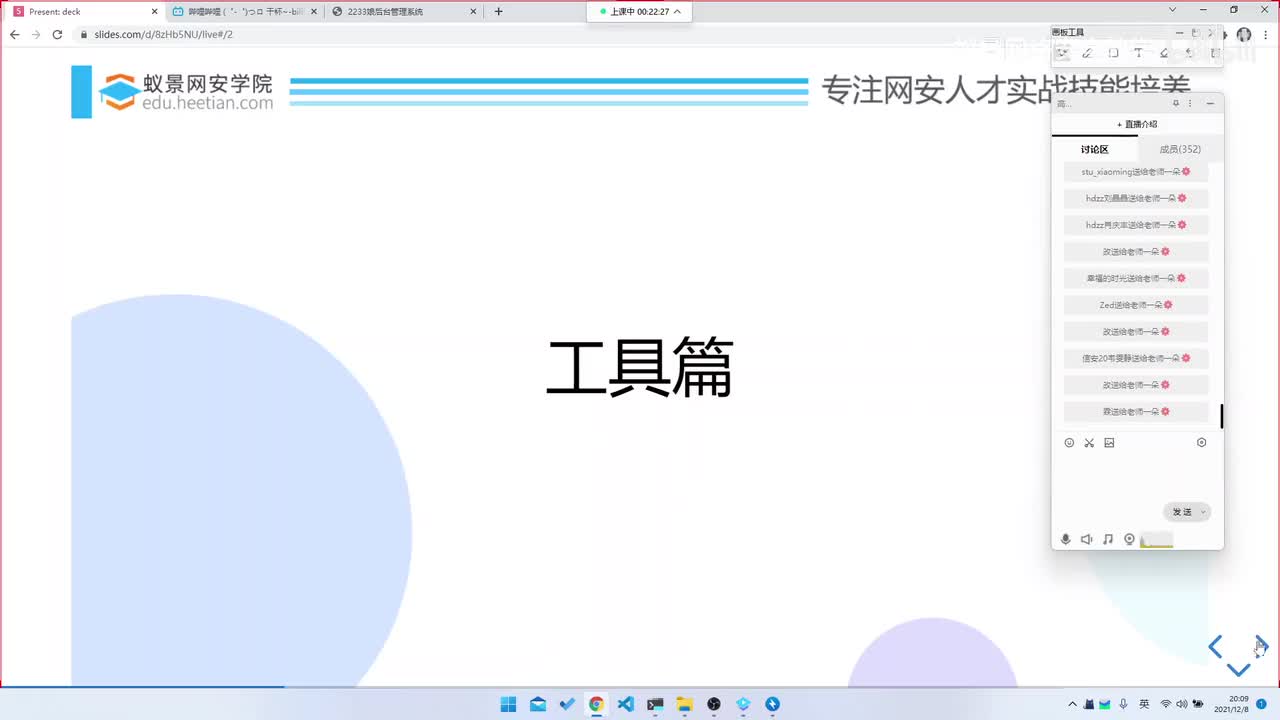
Task: Click the browser back button
Action: click(x=14, y=34)
